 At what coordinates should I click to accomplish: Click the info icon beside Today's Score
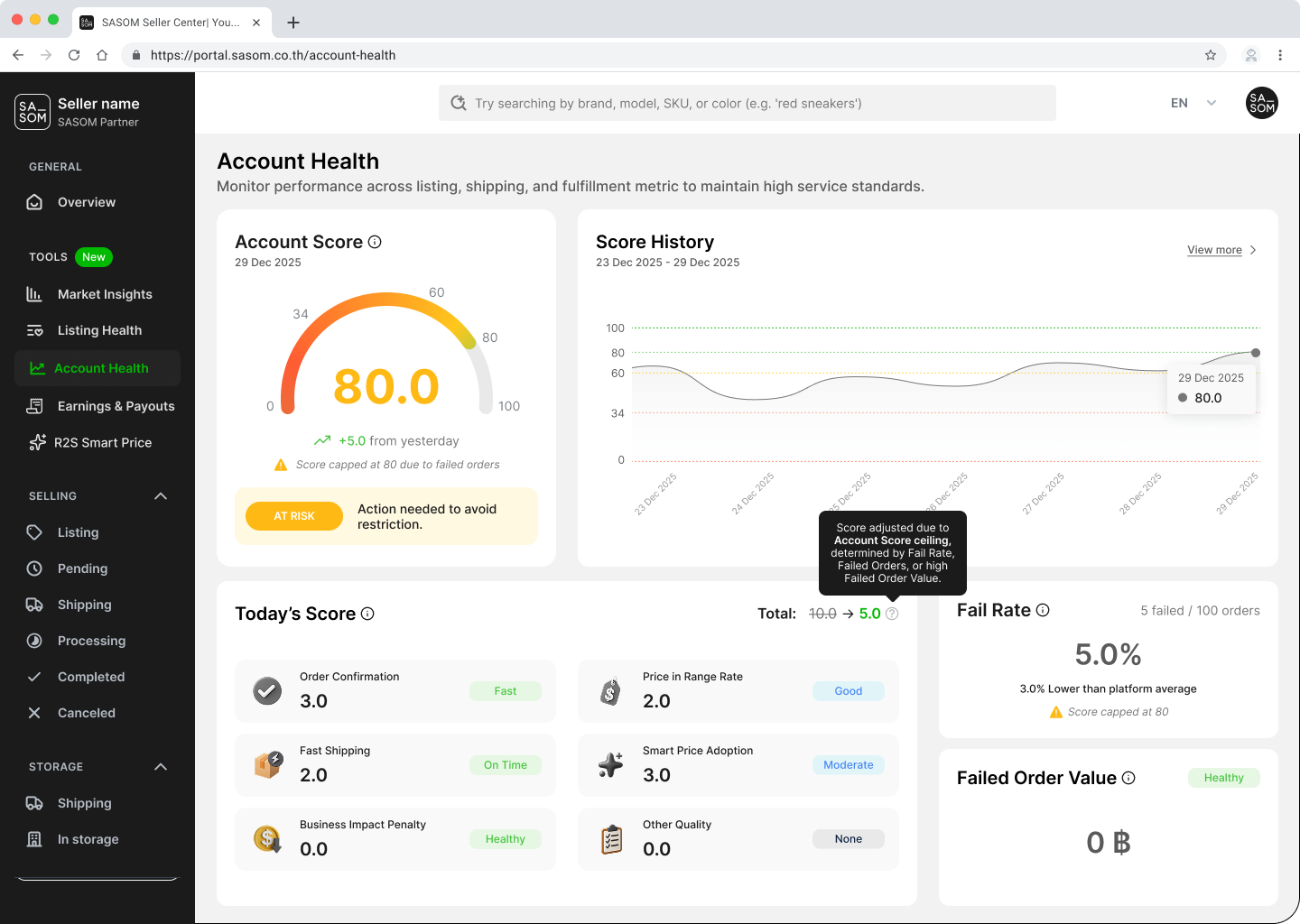coord(367,614)
